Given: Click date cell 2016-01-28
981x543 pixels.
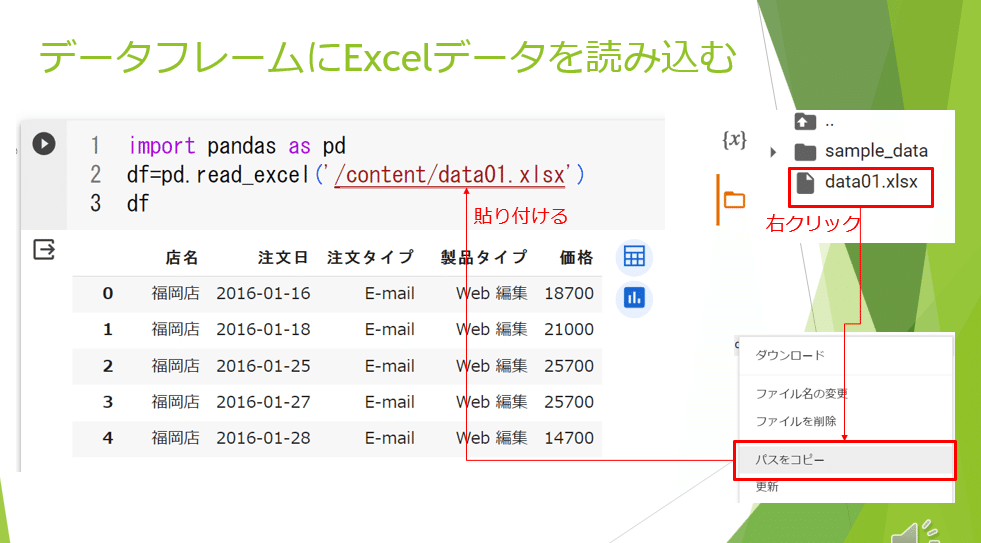Looking at the screenshot, I should [263, 438].
